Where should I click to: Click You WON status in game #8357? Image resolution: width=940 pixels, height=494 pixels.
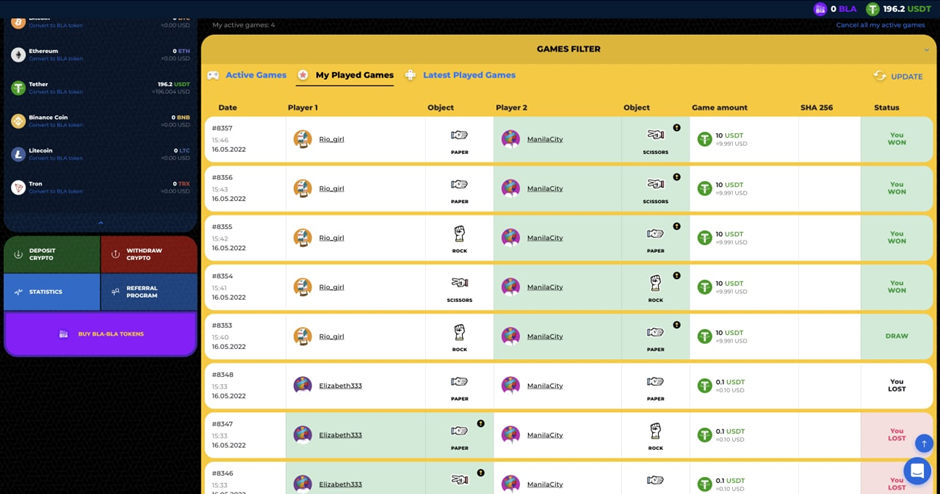(x=896, y=139)
